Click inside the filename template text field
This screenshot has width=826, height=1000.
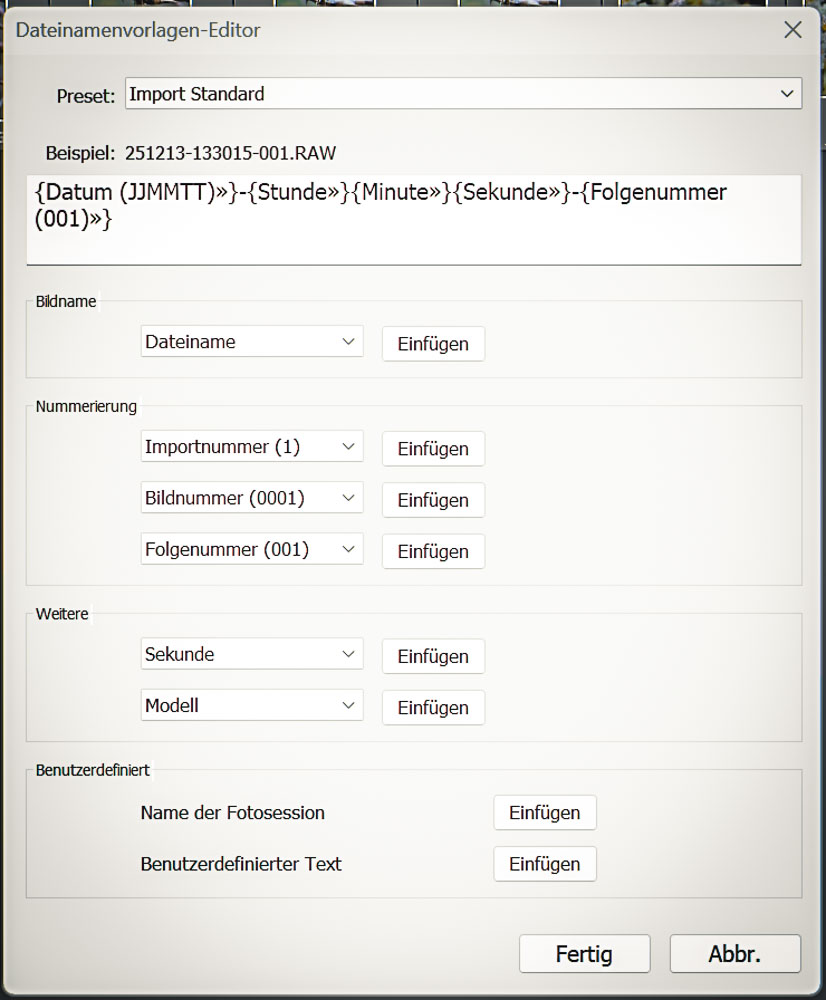click(x=413, y=210)
